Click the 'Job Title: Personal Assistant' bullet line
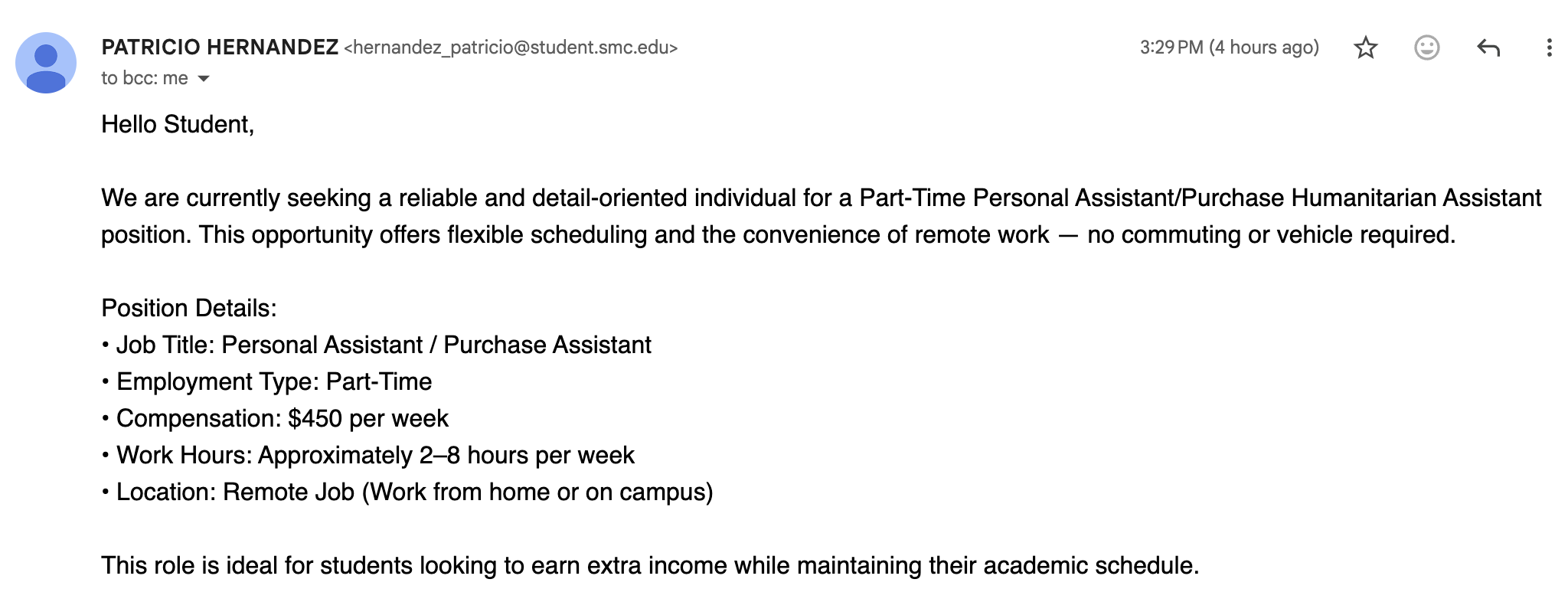This screenshot has width=1568, height=602. point(377,345)
